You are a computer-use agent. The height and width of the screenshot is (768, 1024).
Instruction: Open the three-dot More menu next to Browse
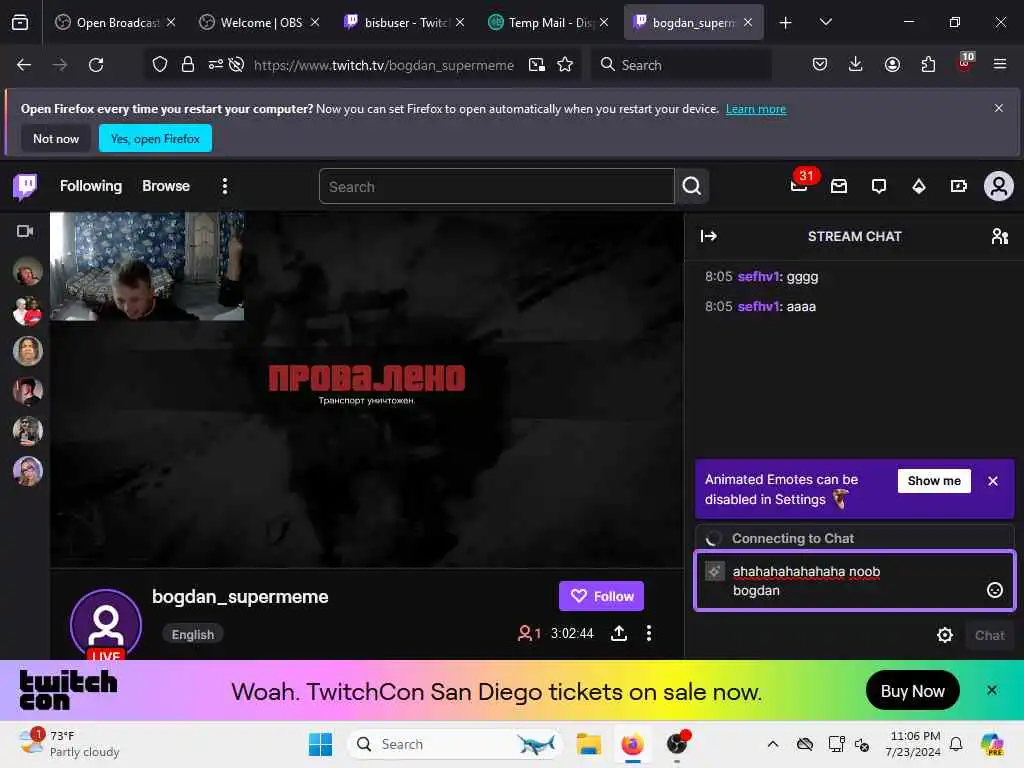click(x=225, y=187)
